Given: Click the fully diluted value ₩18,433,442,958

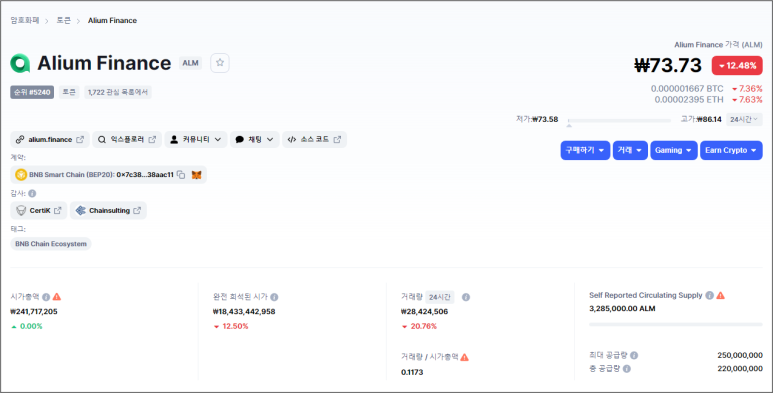Looking at the screenshot, I should point(244,312).
